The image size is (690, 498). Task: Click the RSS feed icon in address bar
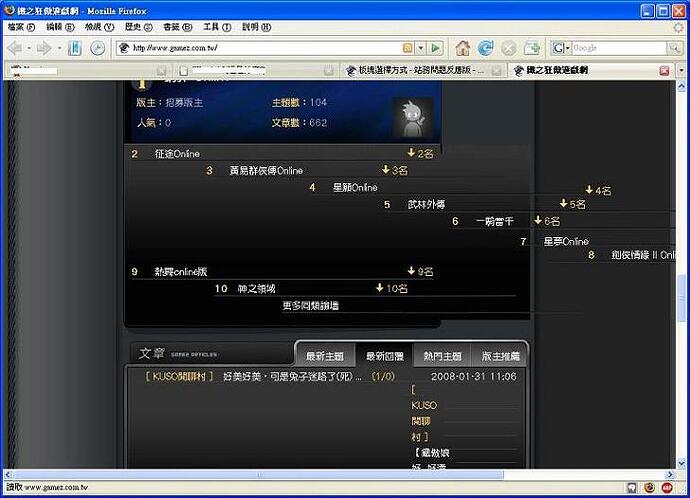click(407, 48)
